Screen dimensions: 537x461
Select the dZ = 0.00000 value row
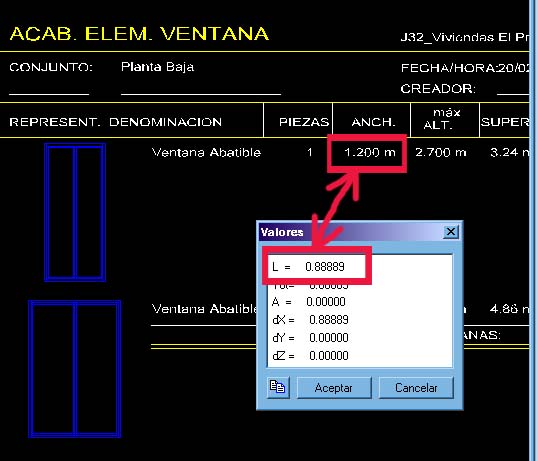(360, 356)
